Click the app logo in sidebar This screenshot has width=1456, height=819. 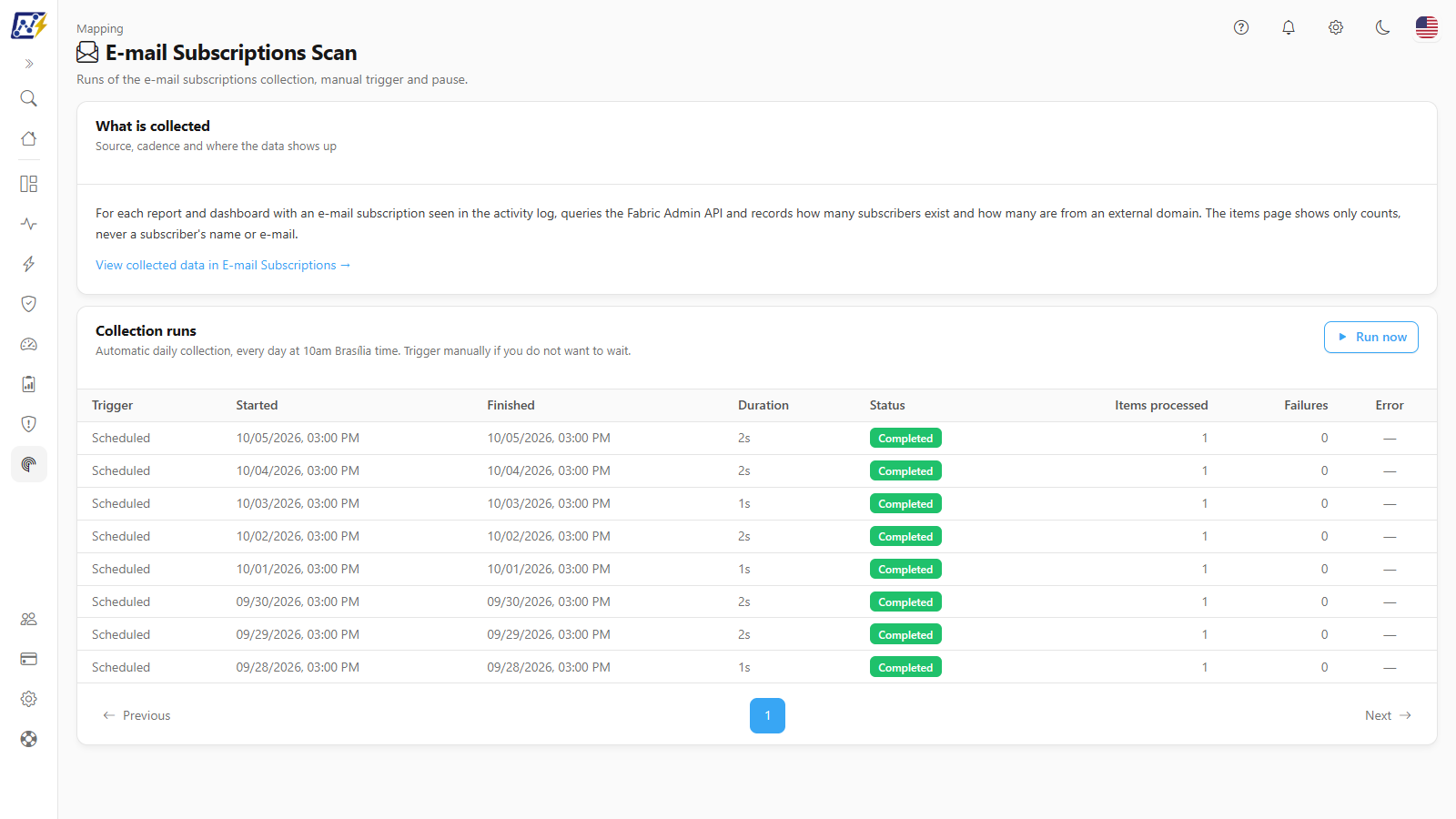[x=28, y=25]
